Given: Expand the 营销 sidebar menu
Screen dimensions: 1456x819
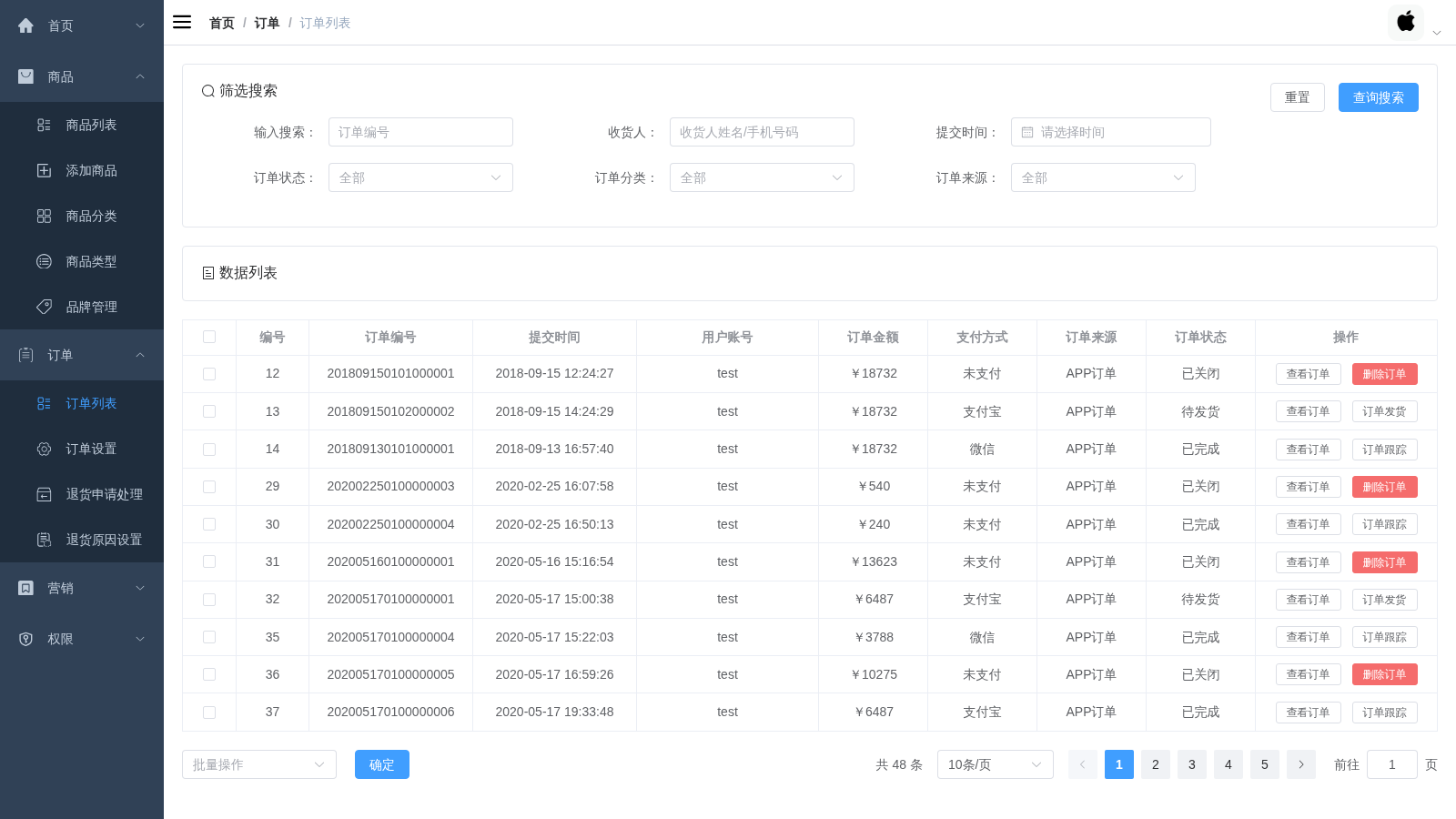Looking at the screenshot, I should click(82, 588).
